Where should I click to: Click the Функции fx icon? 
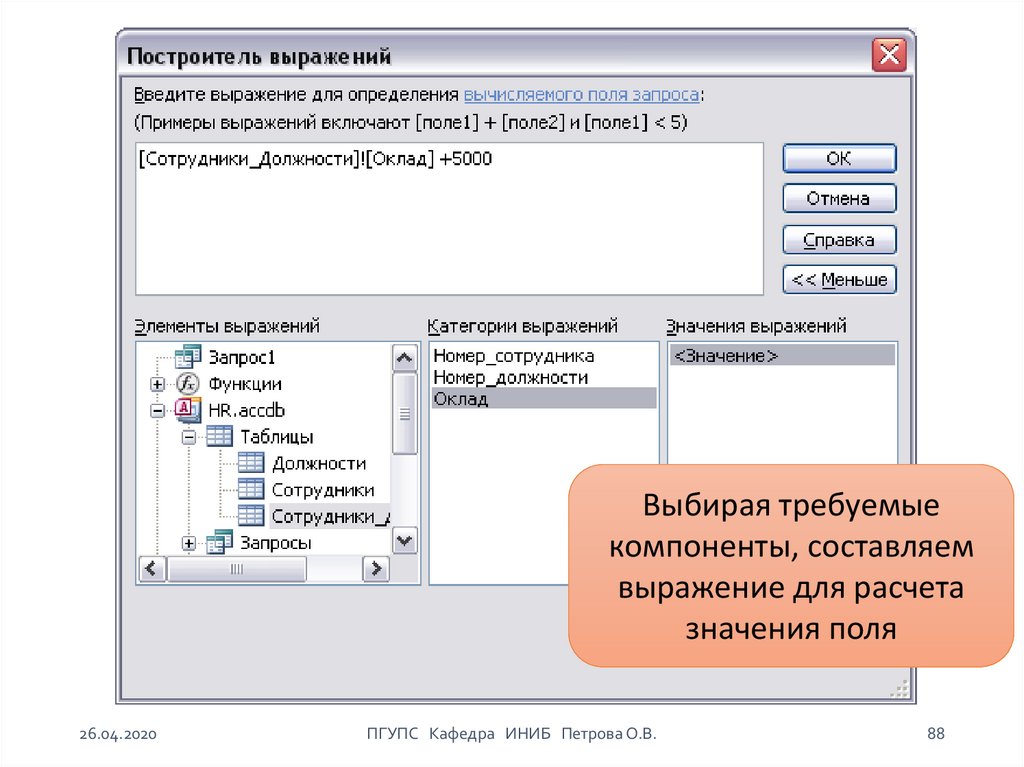coord(188,384)
